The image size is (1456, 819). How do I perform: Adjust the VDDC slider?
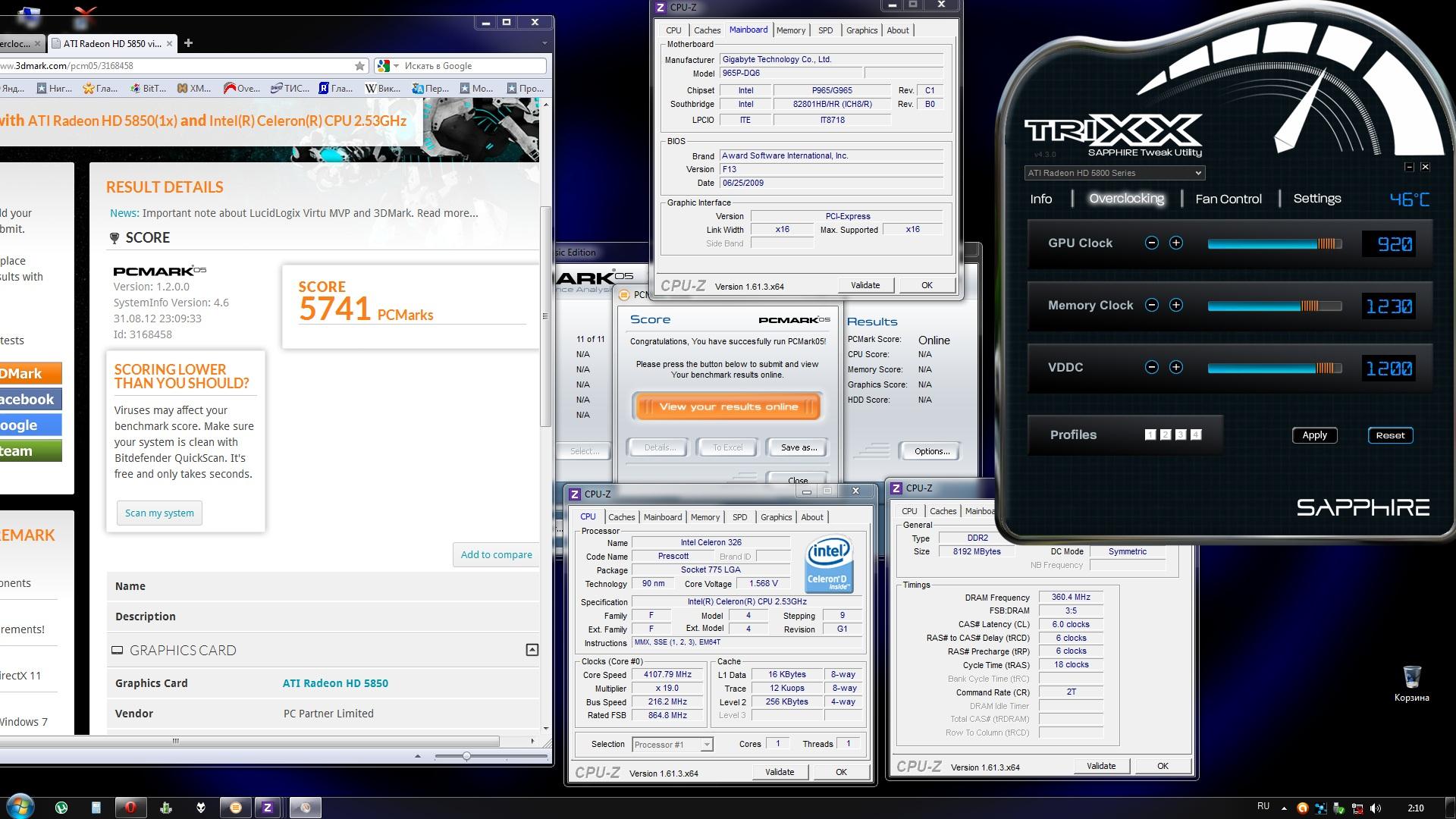pyautogui.click(x=1274, y=368)
